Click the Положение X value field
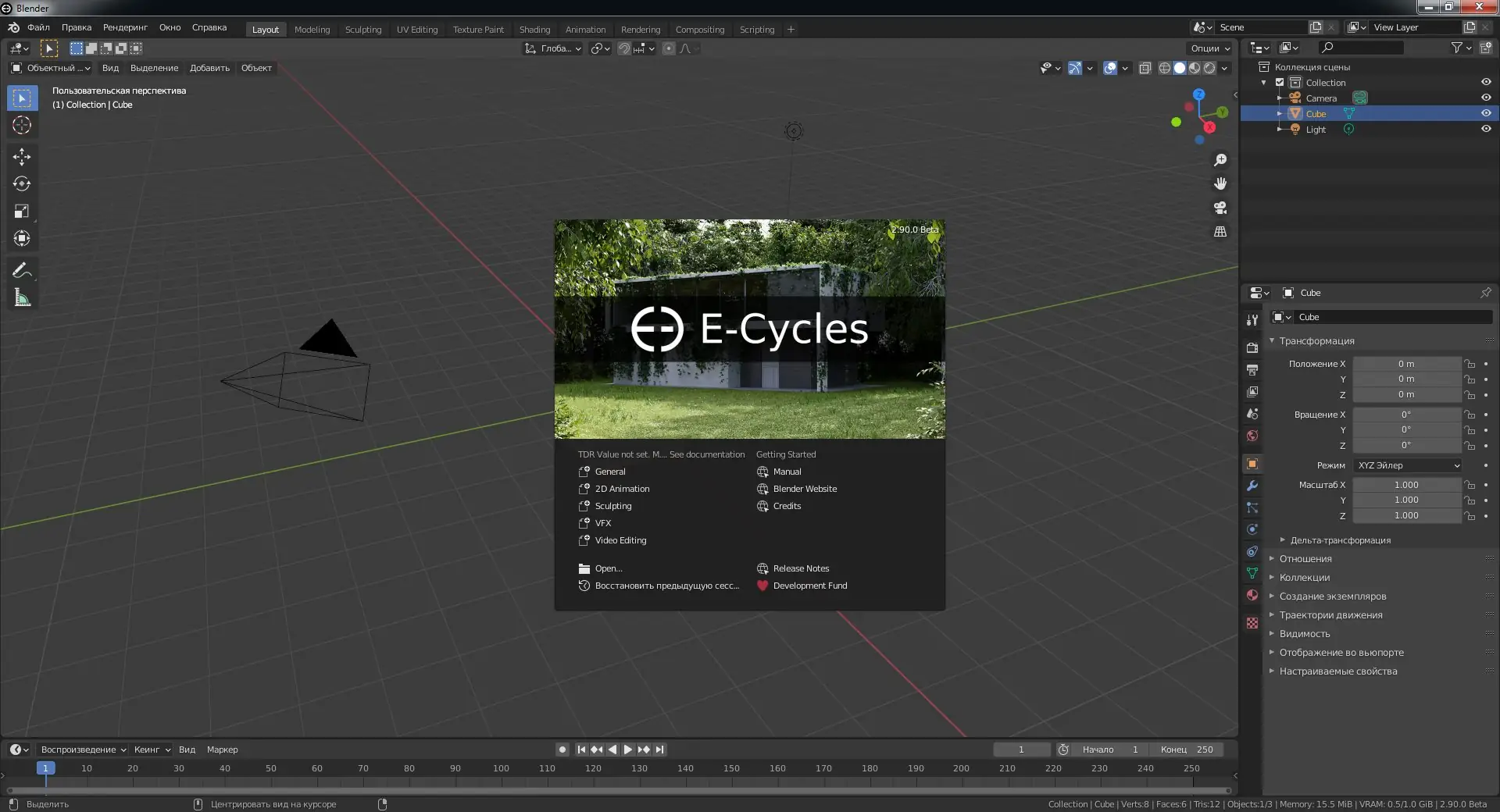Image resolution: width=1500 pixels, height=812 pixels. 1405,364
